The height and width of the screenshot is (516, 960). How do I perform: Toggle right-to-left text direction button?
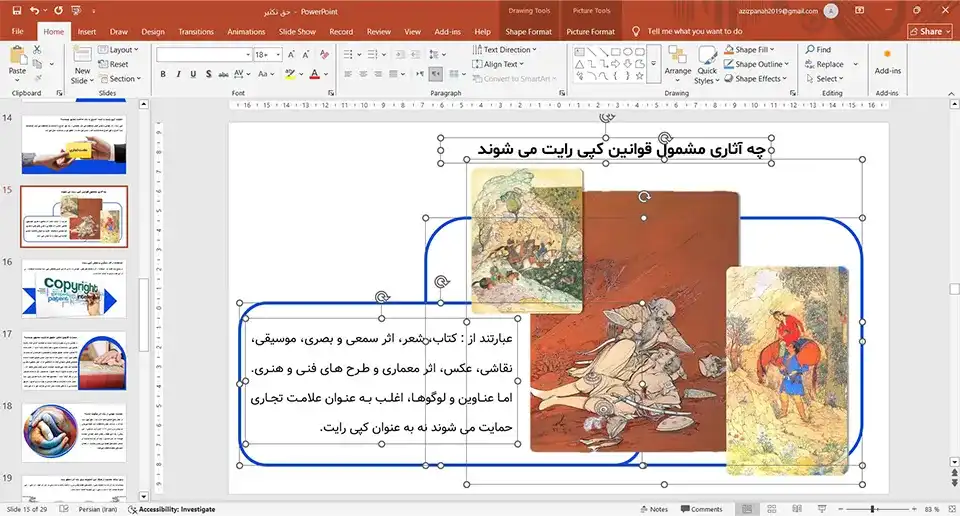pos(435,74)
